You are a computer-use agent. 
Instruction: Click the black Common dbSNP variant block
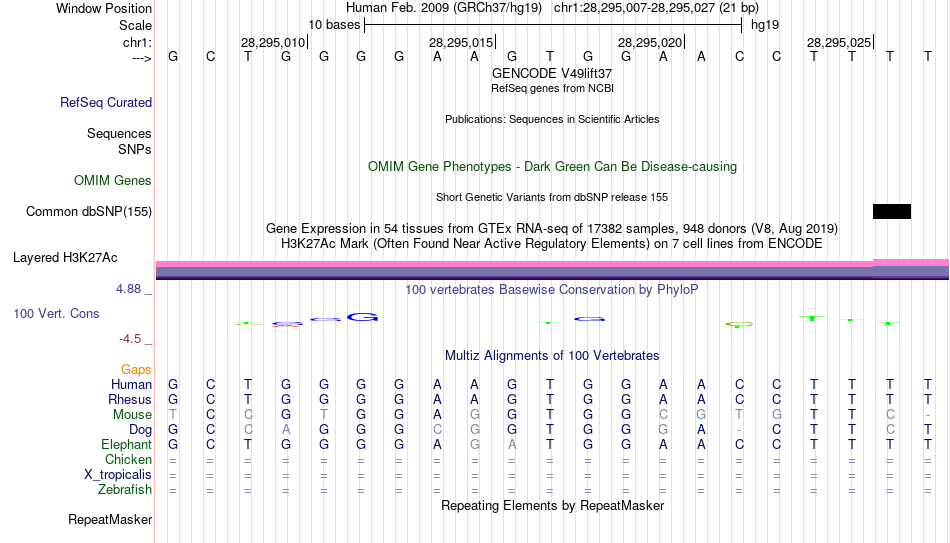pyautogui.click(x=892, y=212)
